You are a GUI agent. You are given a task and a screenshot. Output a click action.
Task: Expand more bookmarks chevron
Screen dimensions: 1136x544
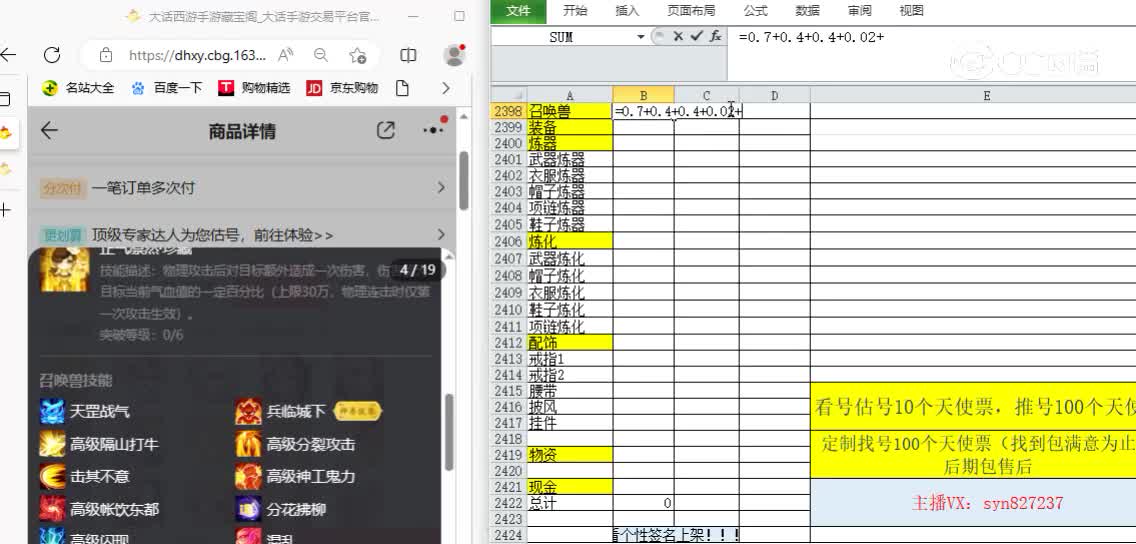coord(446,88)
